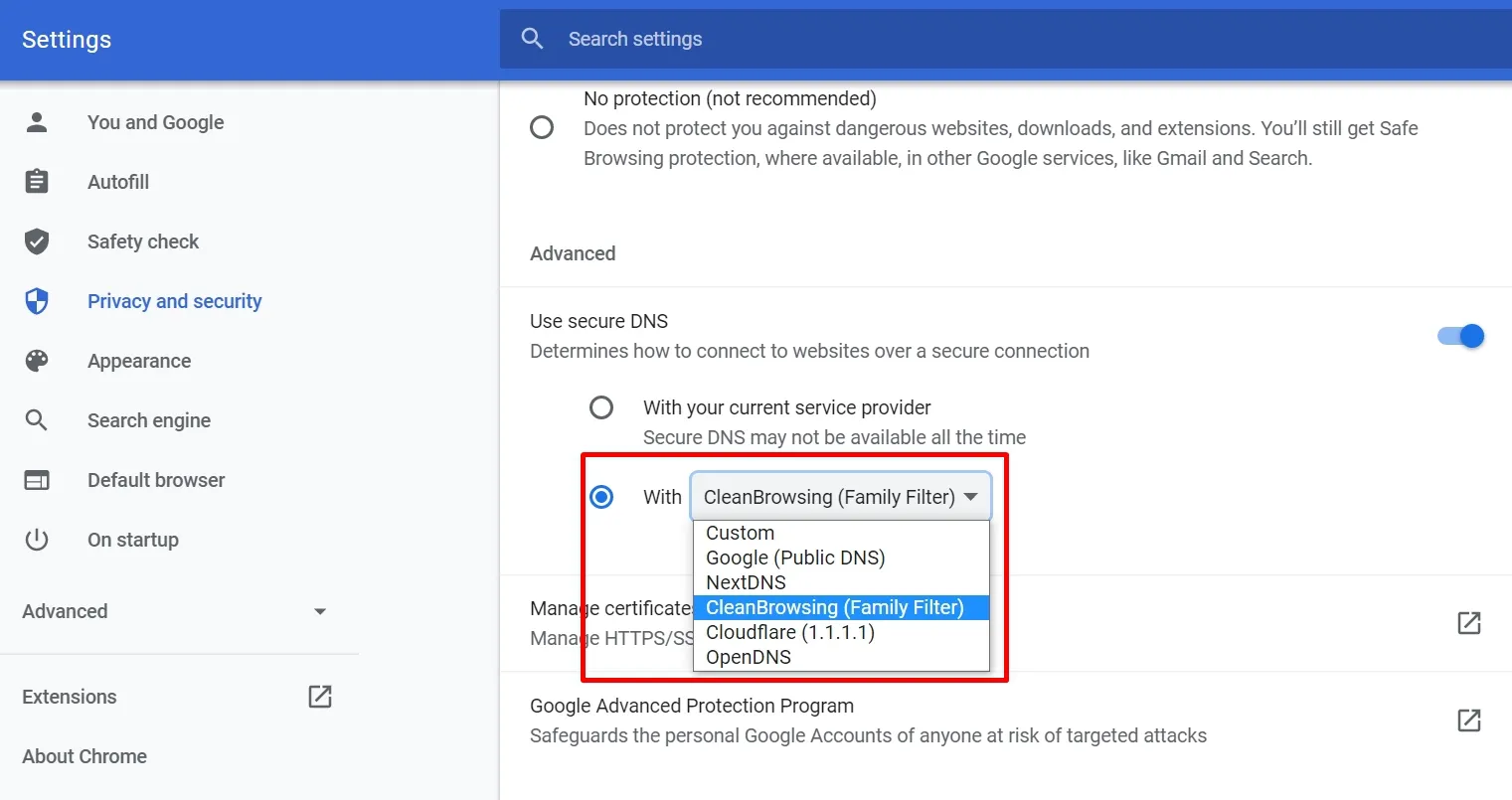Click the person icon beside You and Google
Image resolution: width=1512 pixels, height=800 pixels.
coord(37,122)
